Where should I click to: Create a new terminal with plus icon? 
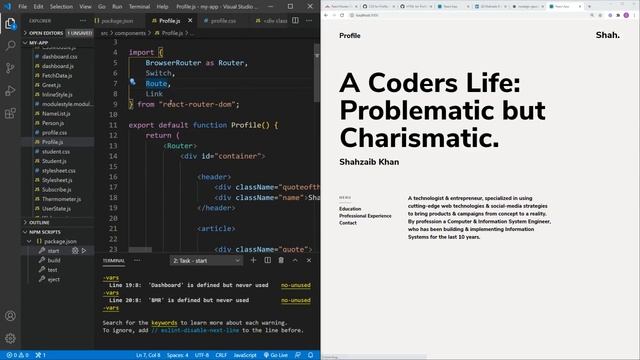pos(253,260)
